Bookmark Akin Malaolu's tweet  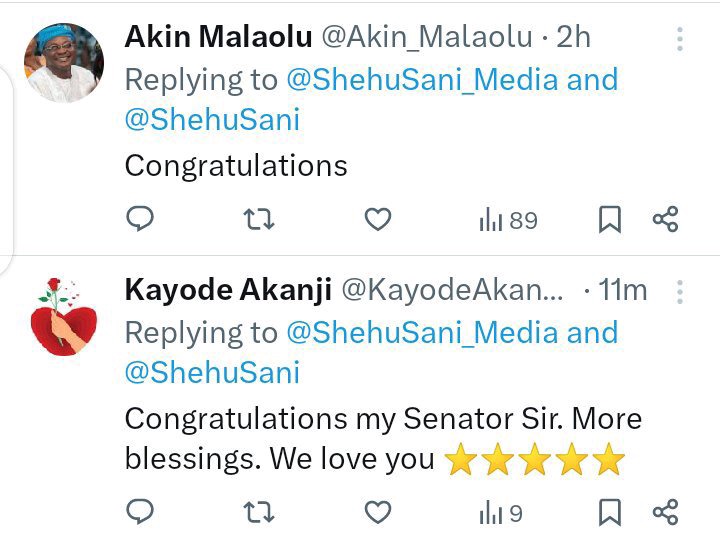[x=610, y=219]
